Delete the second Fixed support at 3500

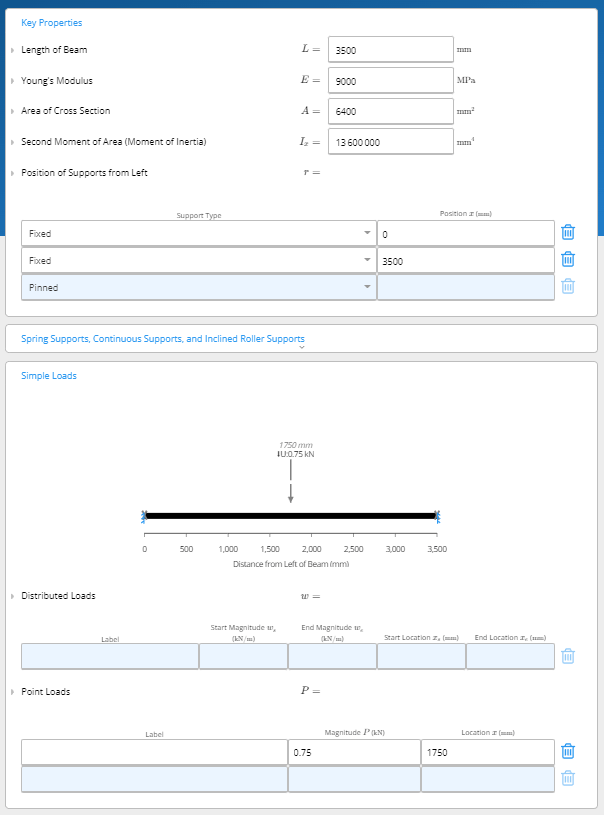point(567,260)
